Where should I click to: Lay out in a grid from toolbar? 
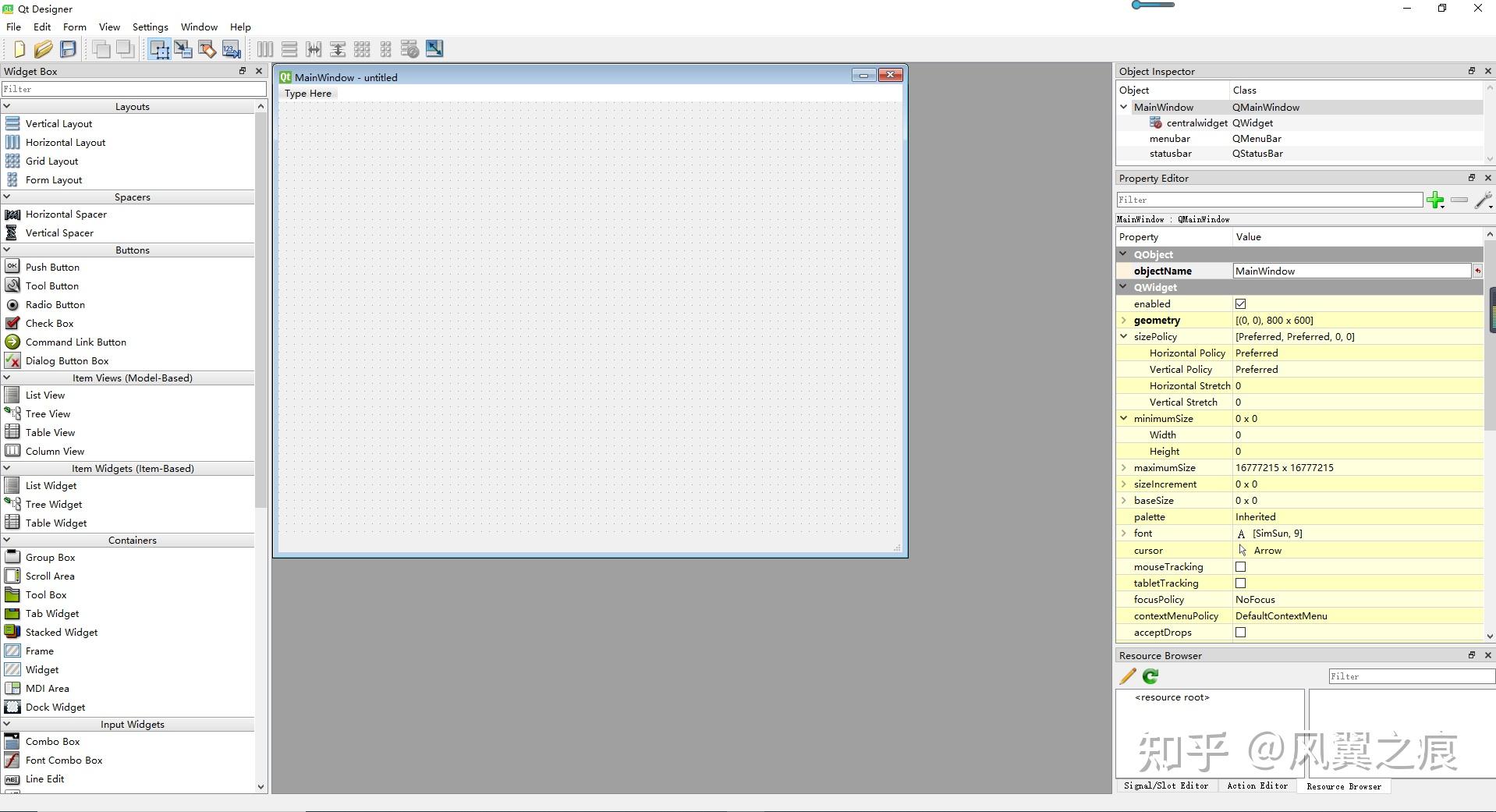[x=362, y=49]
